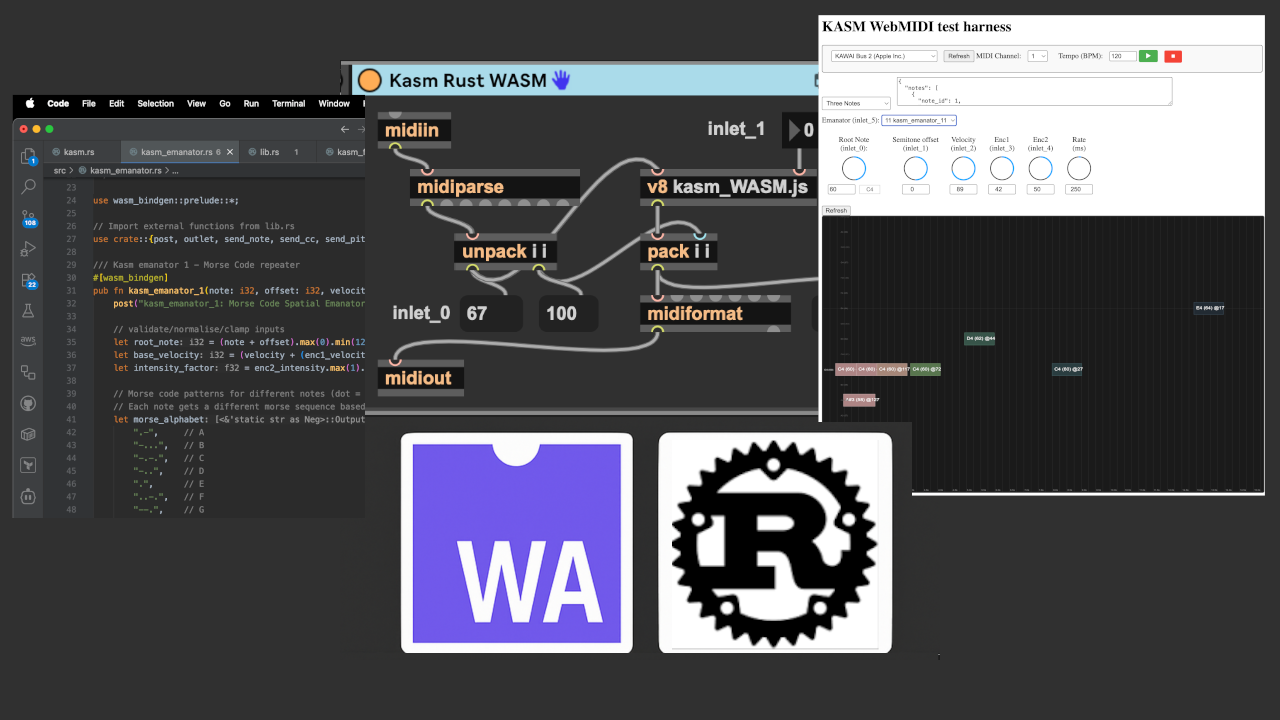
Task: Open the MIDI Channel dropdown
Action: 1037,56
